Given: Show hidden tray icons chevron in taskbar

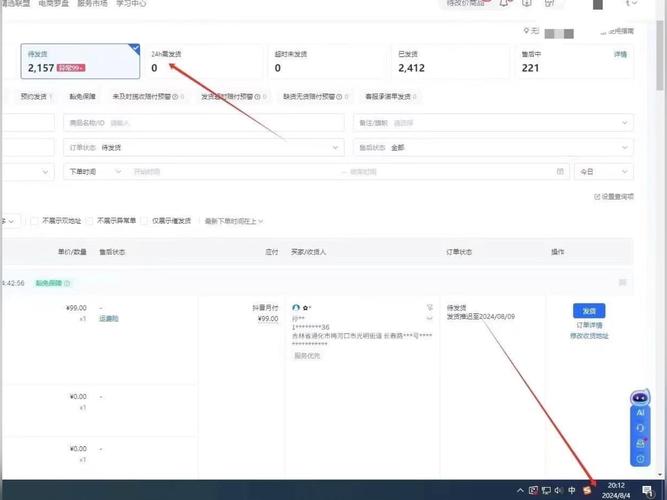Looking at the screenshot, I should coord(520,490).
